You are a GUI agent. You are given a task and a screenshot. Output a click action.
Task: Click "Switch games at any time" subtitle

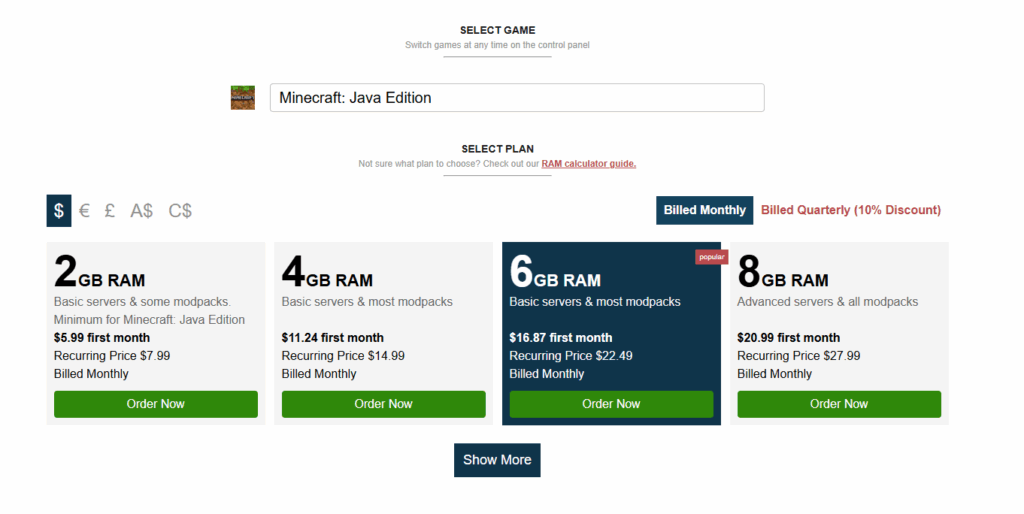click(x=497, y=45)
